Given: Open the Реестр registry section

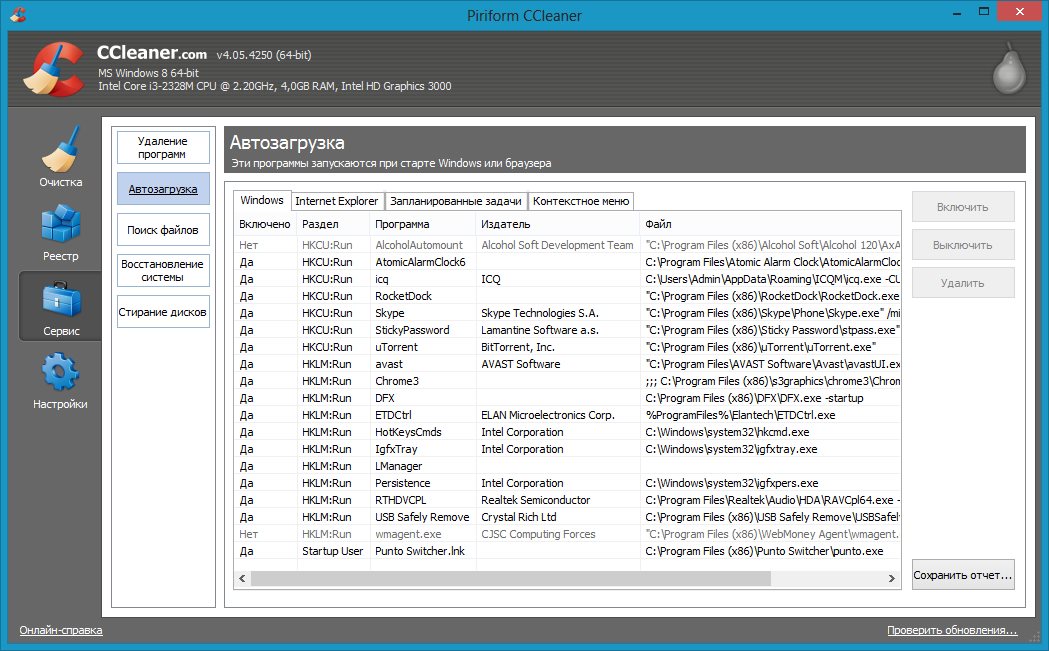Looking at the screenshot, I should click(60, 234).
